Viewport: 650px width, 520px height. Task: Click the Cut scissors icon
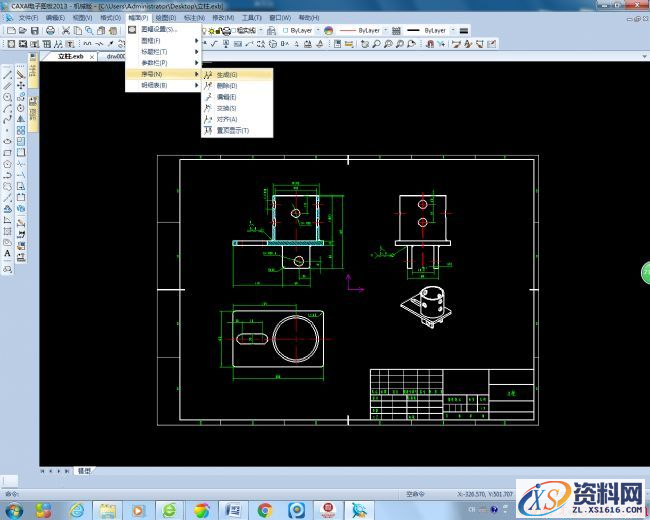point(65,31)
